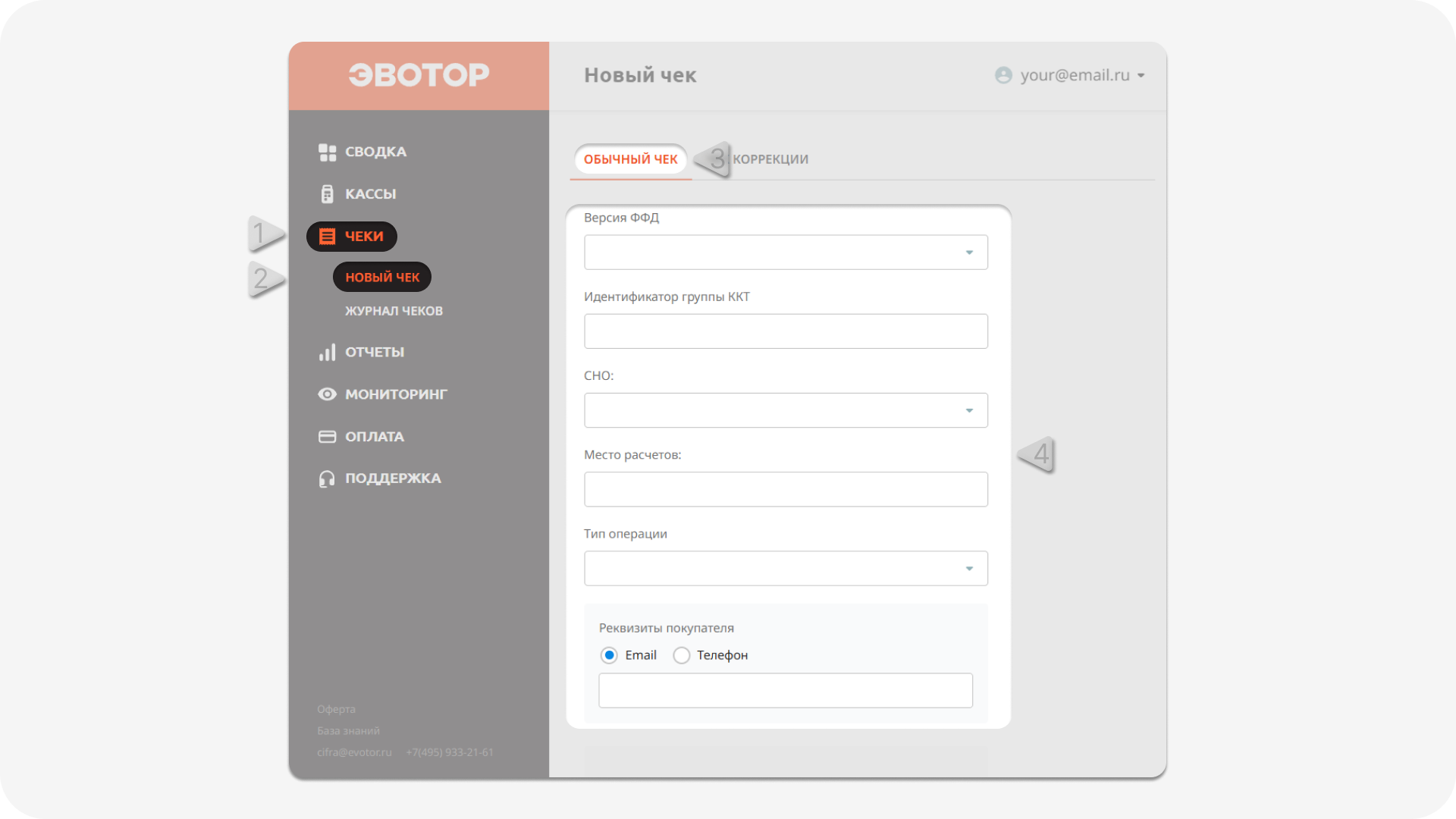Click the Версия ФФД label
This screenshot has width=1456, height=819.
tap(621, 218)
